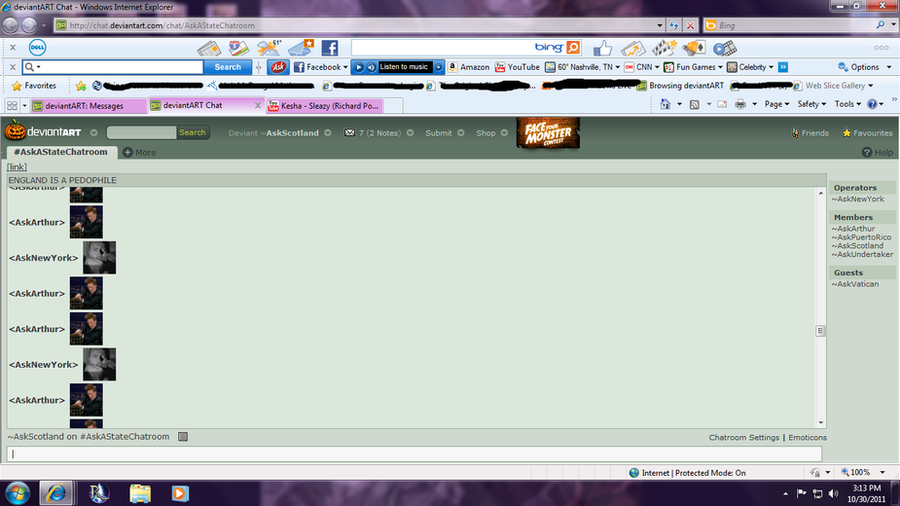
Task: Open the Favourites link
Action: point(867,133)
